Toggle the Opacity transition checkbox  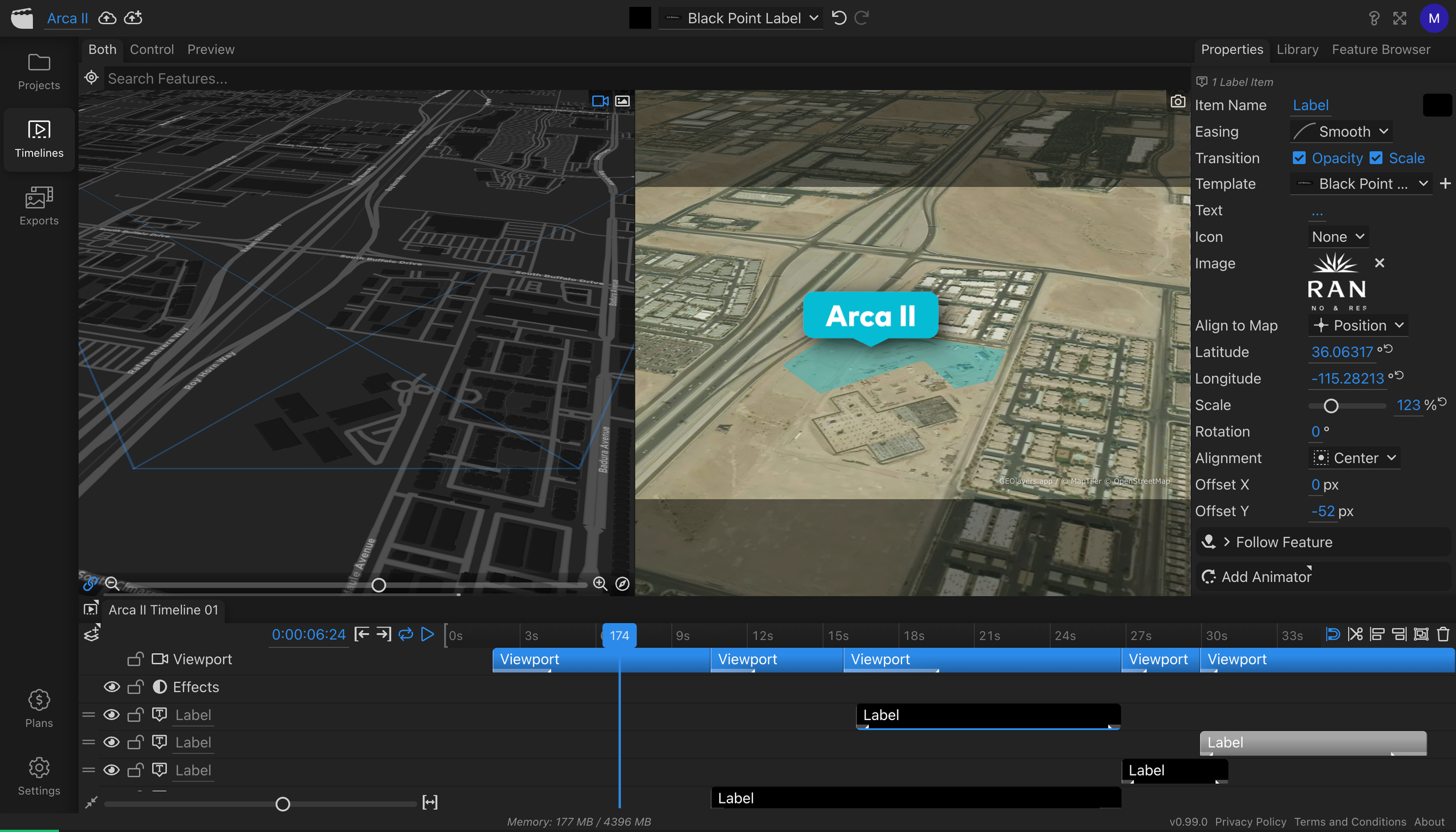click(x=1299, y=158)
